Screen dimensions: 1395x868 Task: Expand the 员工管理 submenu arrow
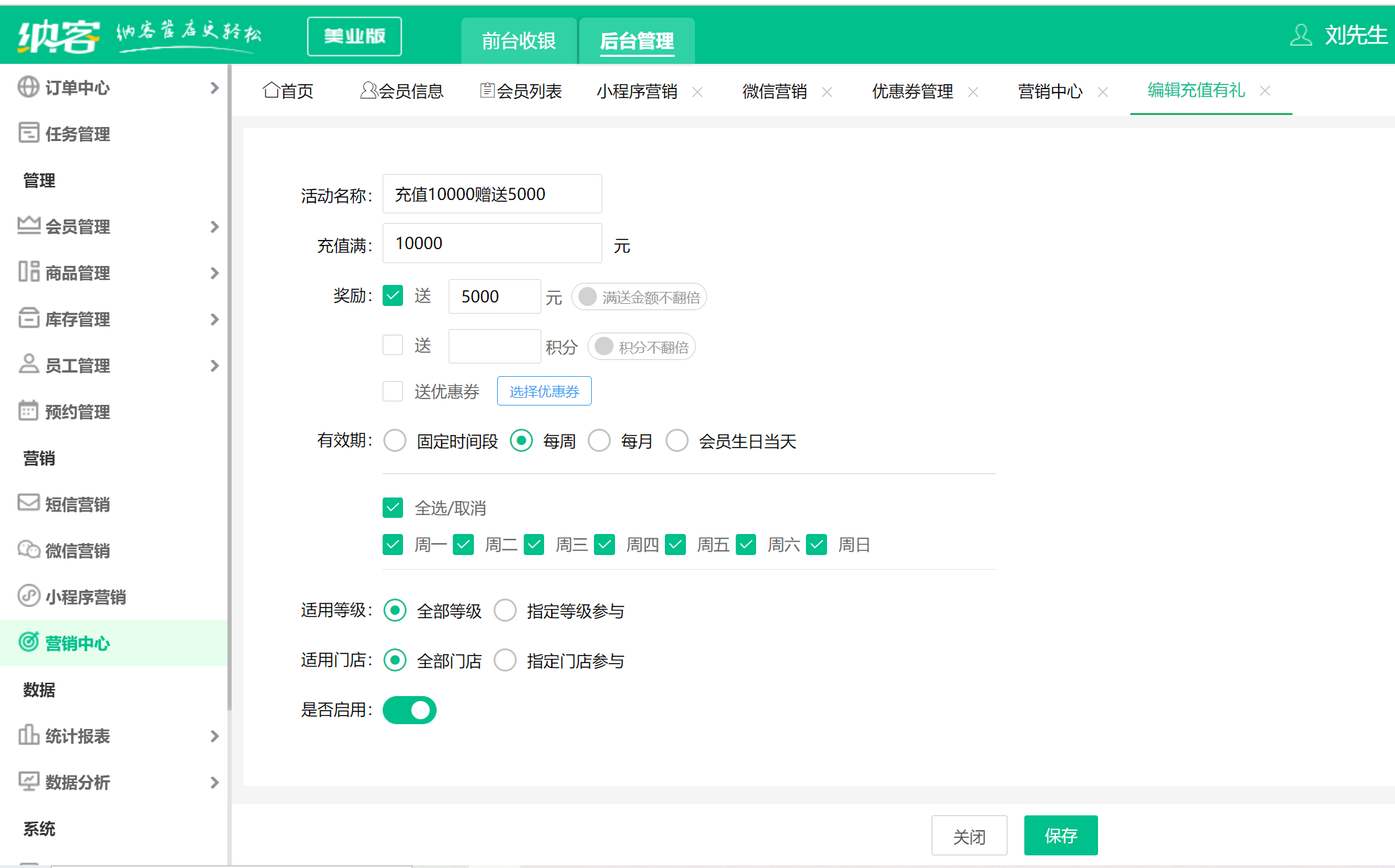tap(214, 366)
